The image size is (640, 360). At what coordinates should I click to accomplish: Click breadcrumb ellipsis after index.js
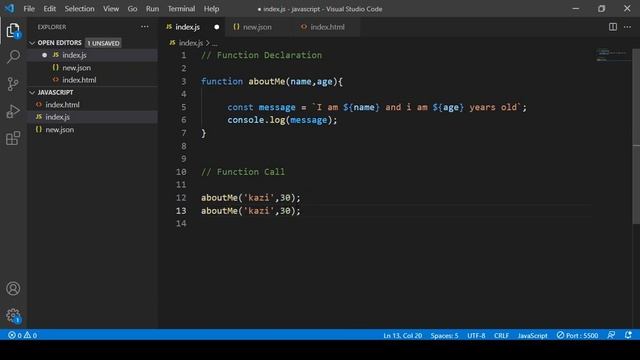pyautogui.click(x=215, y=43)
